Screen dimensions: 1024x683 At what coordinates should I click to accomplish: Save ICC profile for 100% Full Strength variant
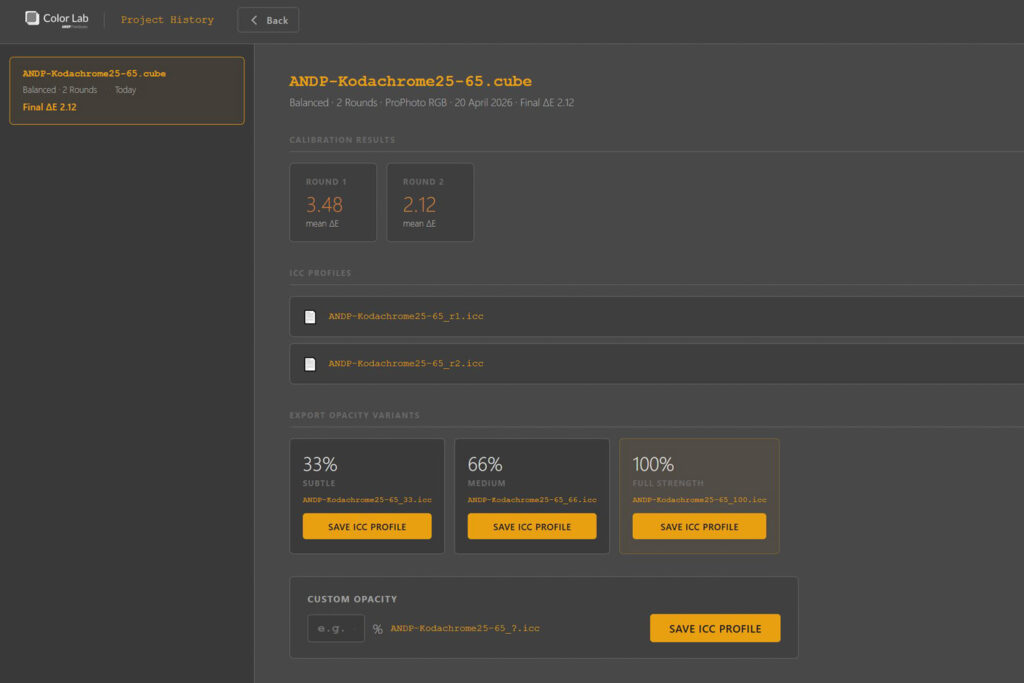[699, 526]
